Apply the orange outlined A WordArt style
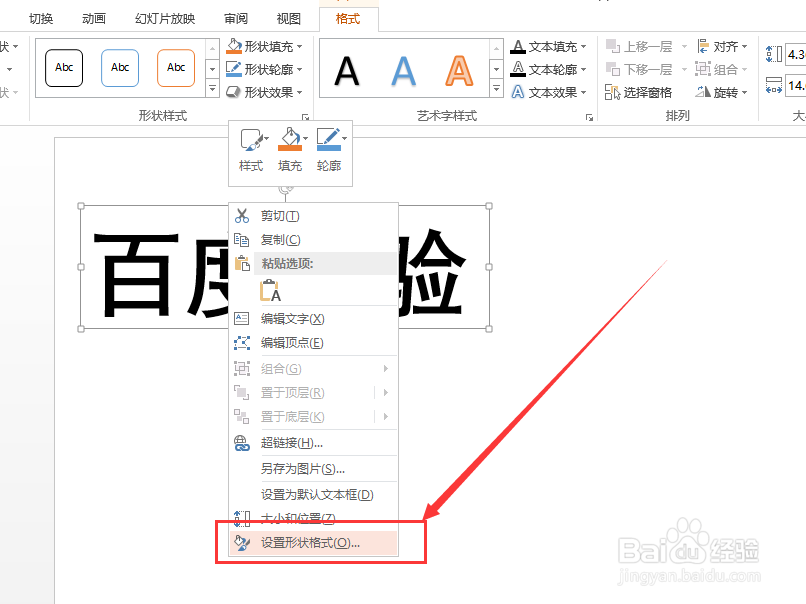This screenshot has height=604, width=806. click(x=459, y=71)
